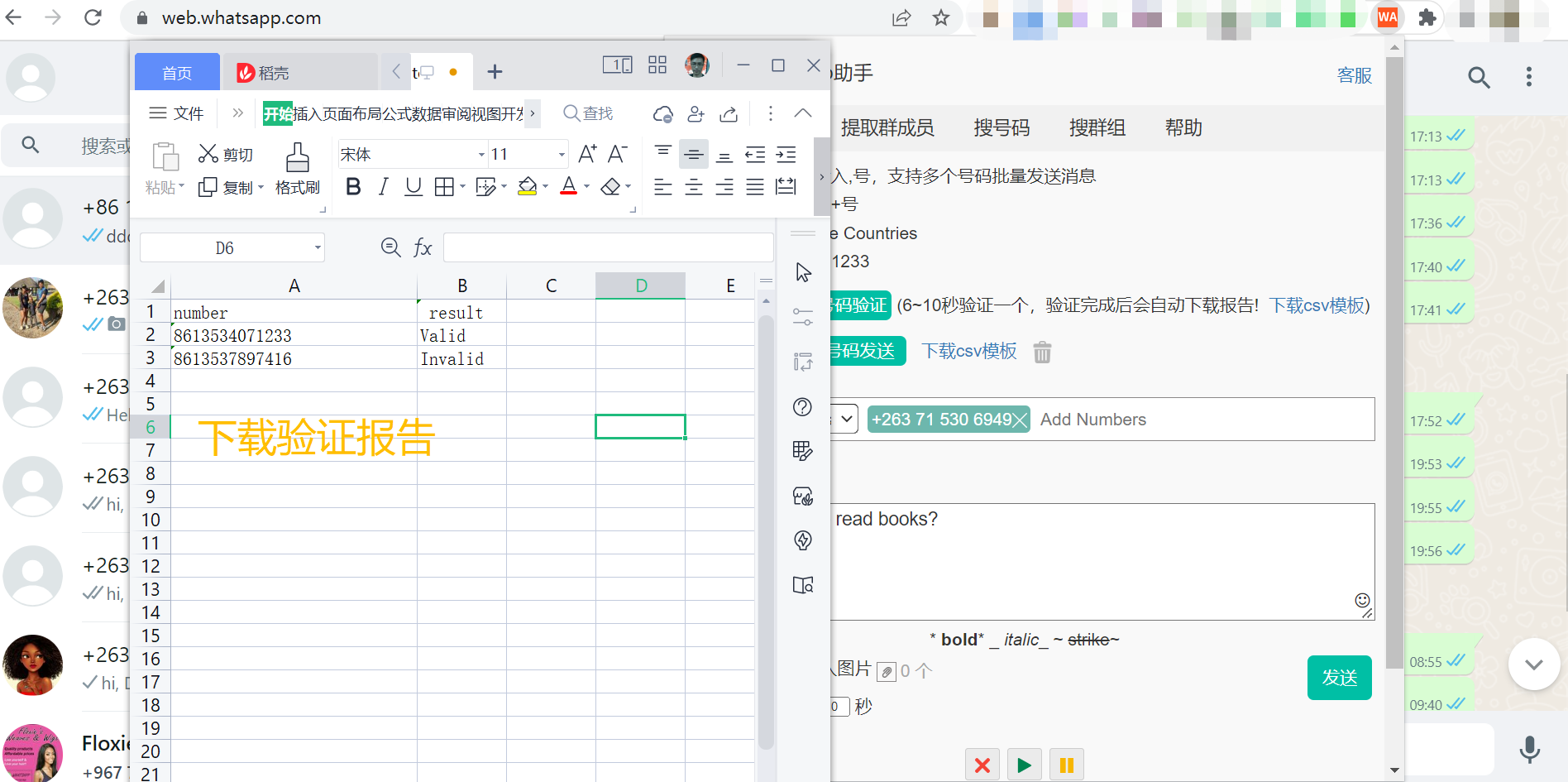Click the orange pause button
The width and height of the screenshot is (1568, 782).
(x=1067, y=765)
